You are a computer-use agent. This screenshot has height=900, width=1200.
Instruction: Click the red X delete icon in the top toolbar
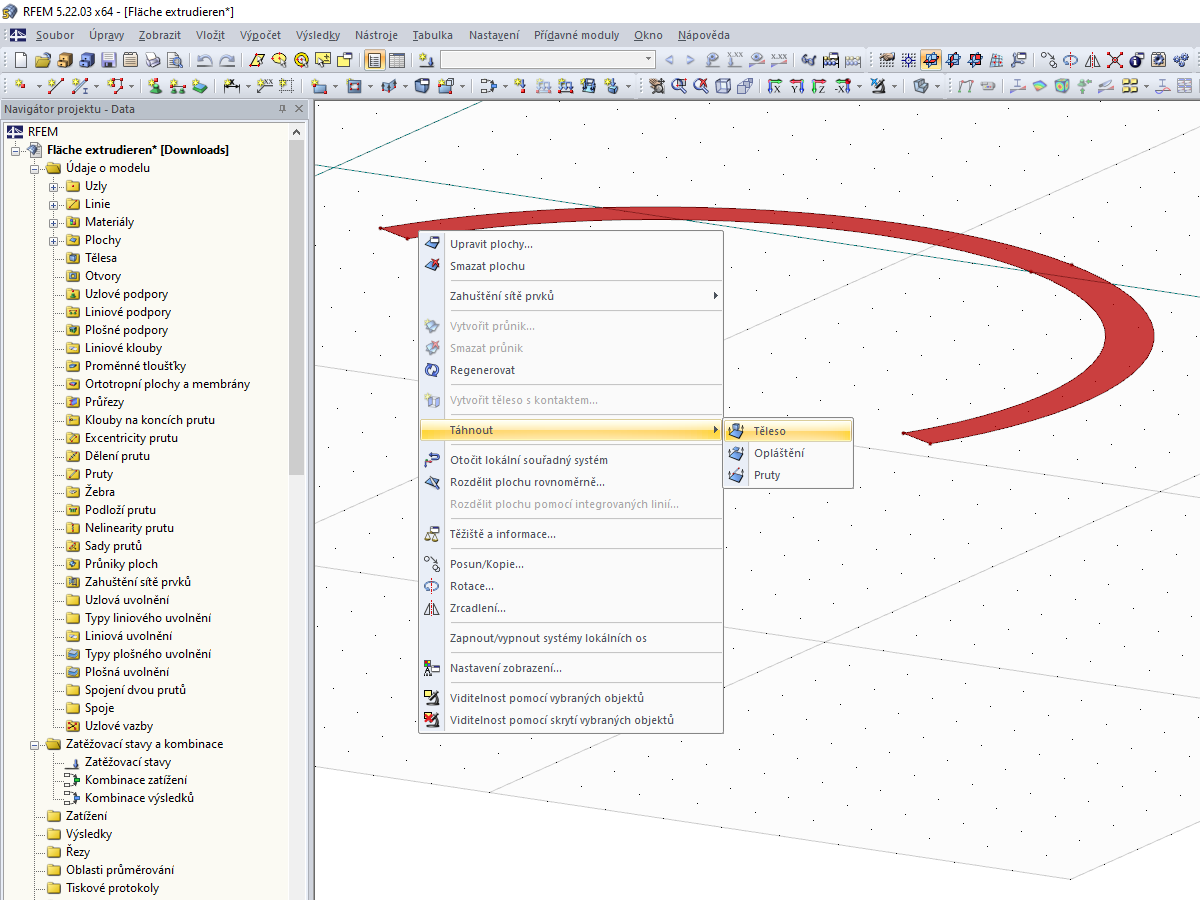1115,60
